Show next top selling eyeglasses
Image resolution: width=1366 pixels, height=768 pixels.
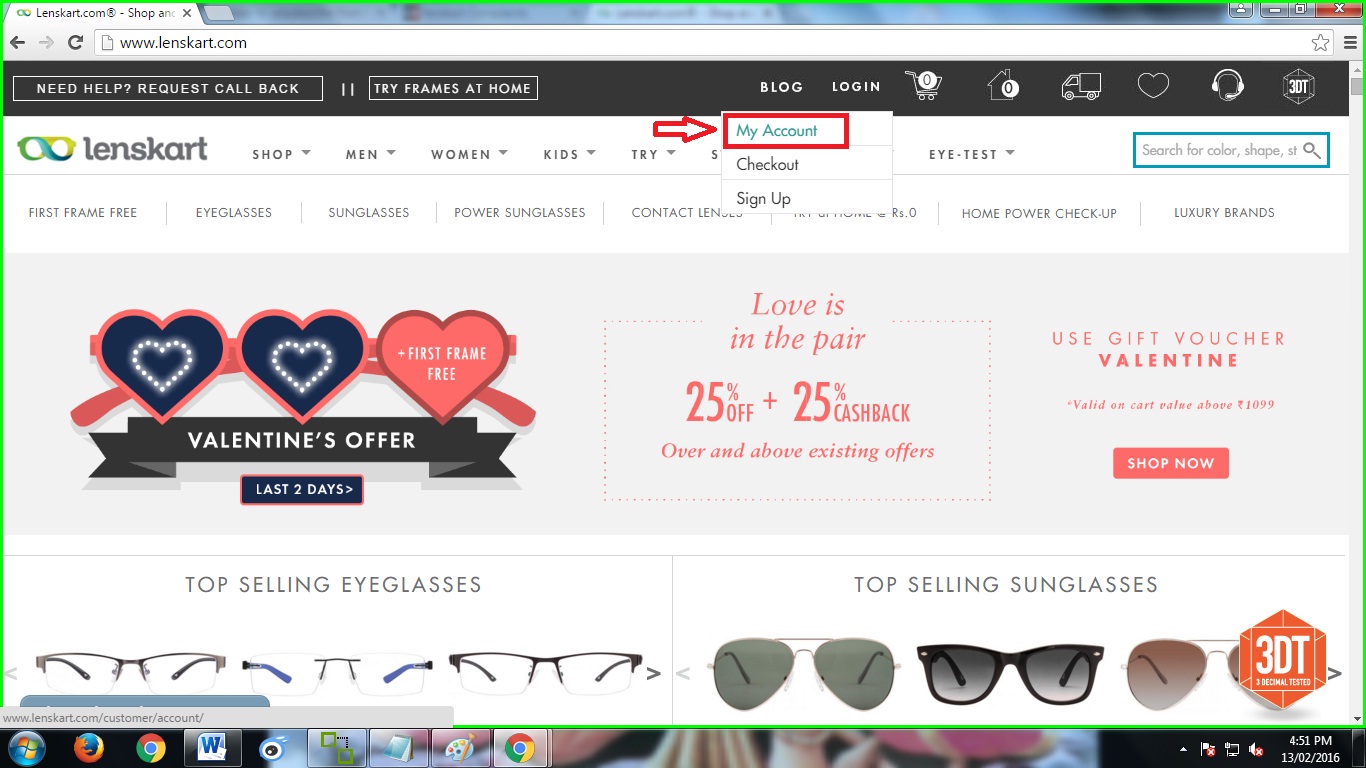(x=653, y=673)
